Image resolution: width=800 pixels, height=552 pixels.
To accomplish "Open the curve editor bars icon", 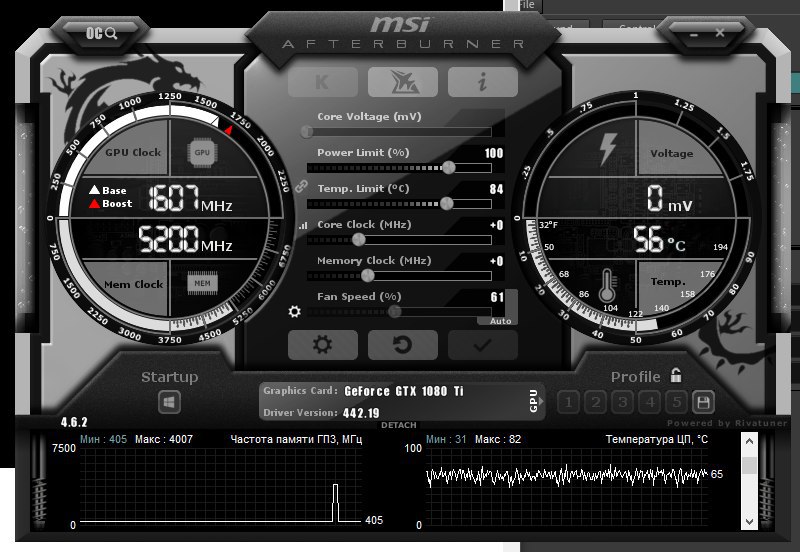I will coord(303,225).
